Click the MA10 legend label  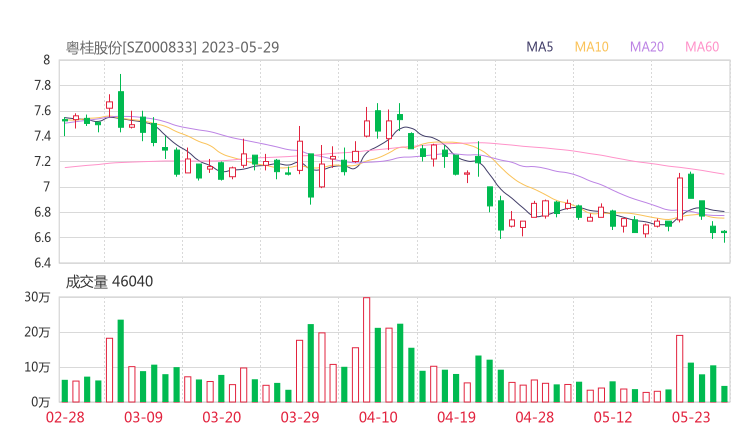(x=591, y=47)
